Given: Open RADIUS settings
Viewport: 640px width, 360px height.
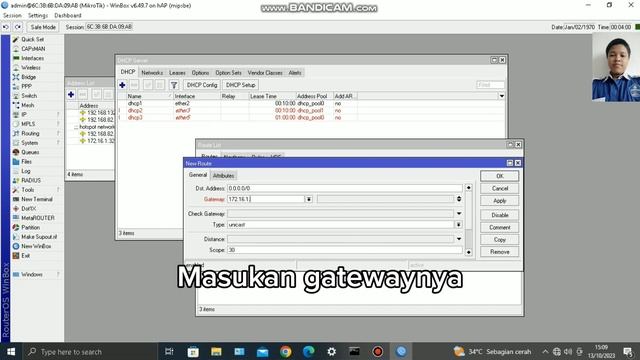Looking at the screenshot, I should [x=31, y=180].
